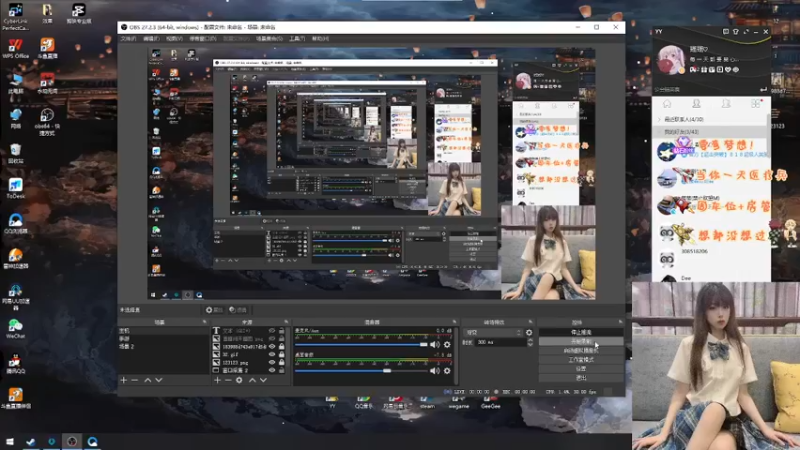Open desktop audio channel gear settings

447,371
